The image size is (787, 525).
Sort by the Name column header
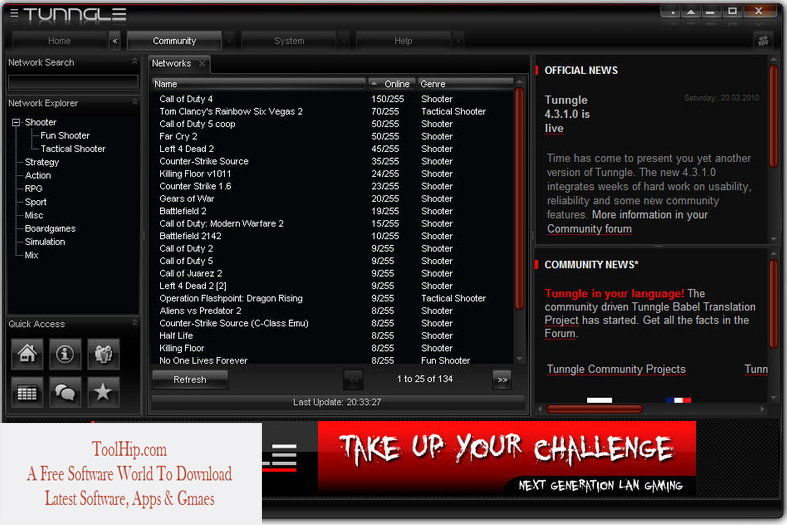point(258,84)
